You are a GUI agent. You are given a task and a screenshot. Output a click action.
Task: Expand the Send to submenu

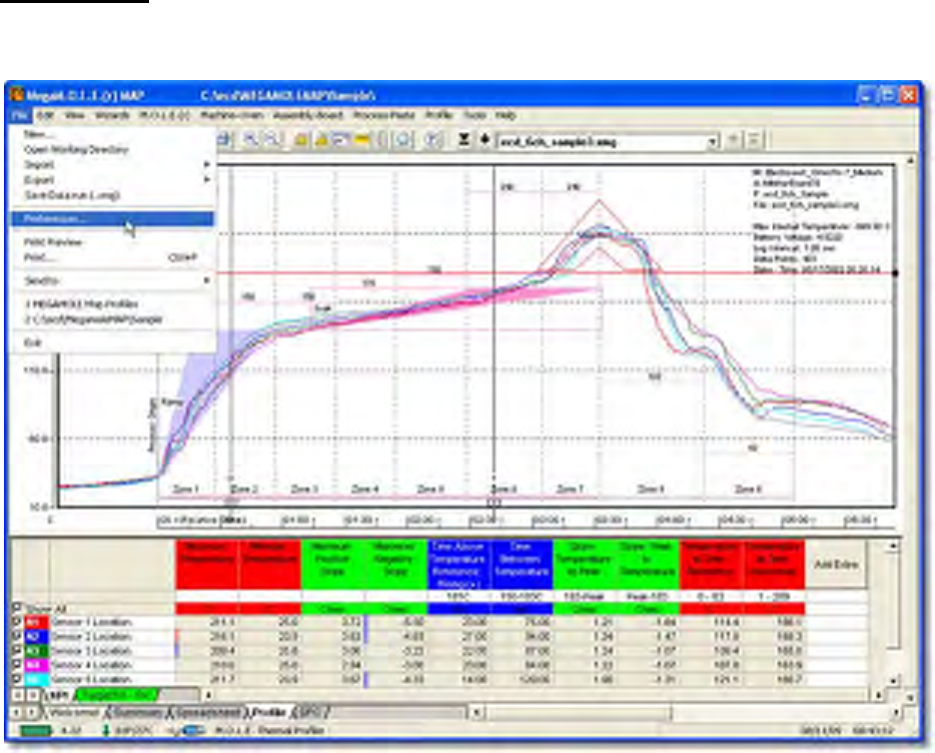pyautogui.click(x=113, y=280)
